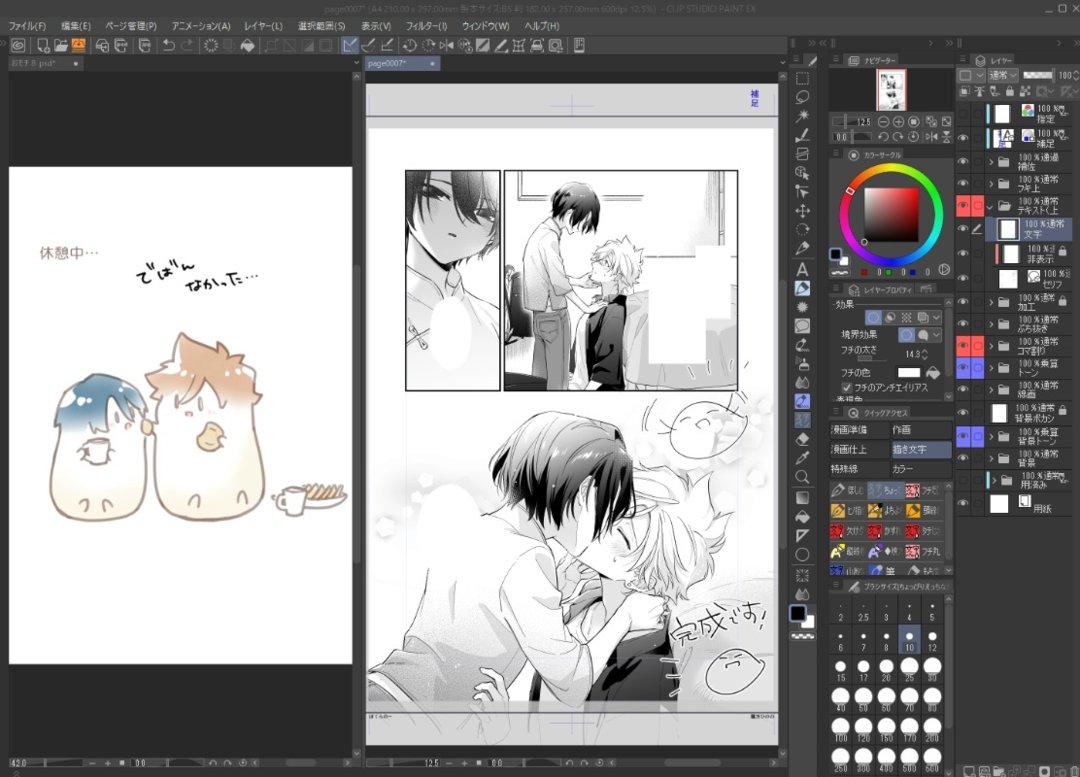Adjust the layer opacity slider
The width and height of the screenshot is (1080, 777).
click(x=1037, y=74)
